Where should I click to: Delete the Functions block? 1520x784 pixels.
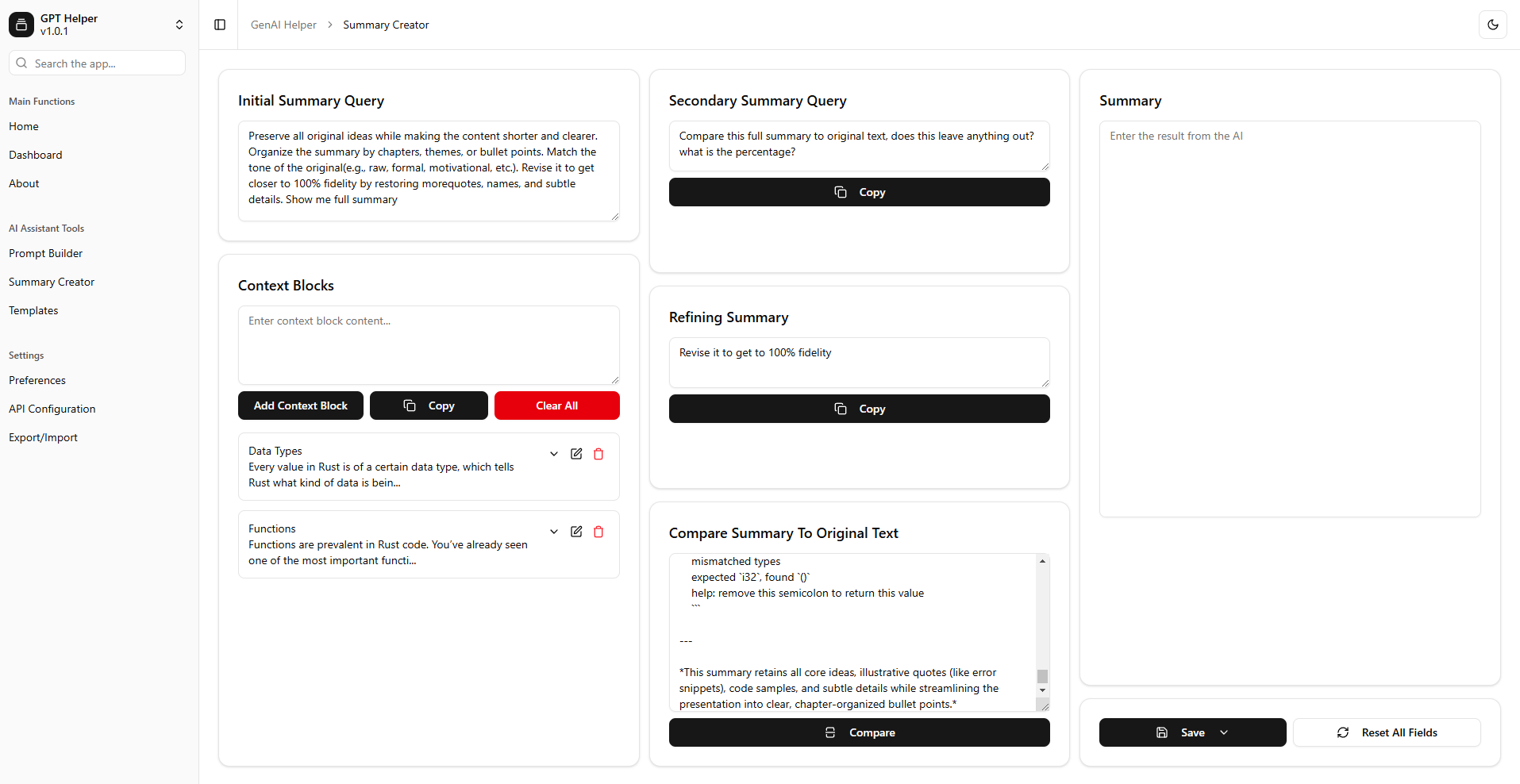[598, 532]
